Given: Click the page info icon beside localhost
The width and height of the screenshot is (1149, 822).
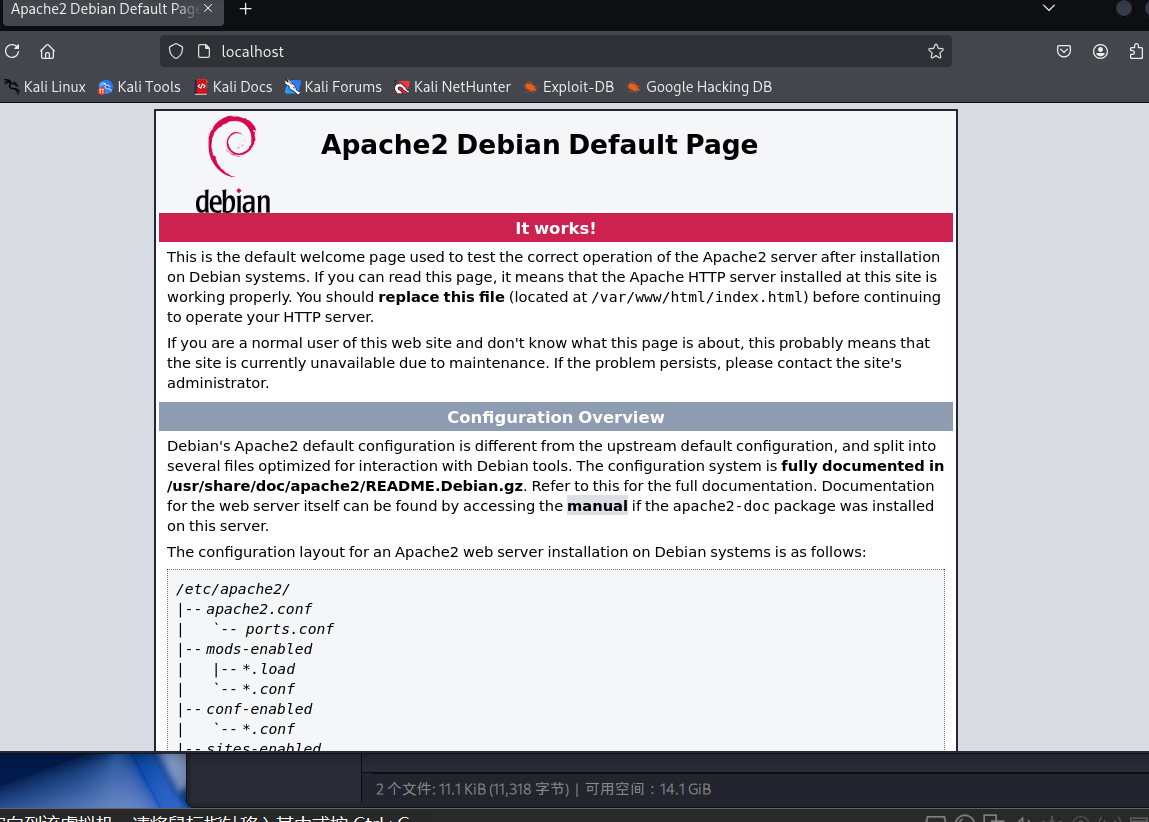Looking at the screenshot, I should (204, 51).
